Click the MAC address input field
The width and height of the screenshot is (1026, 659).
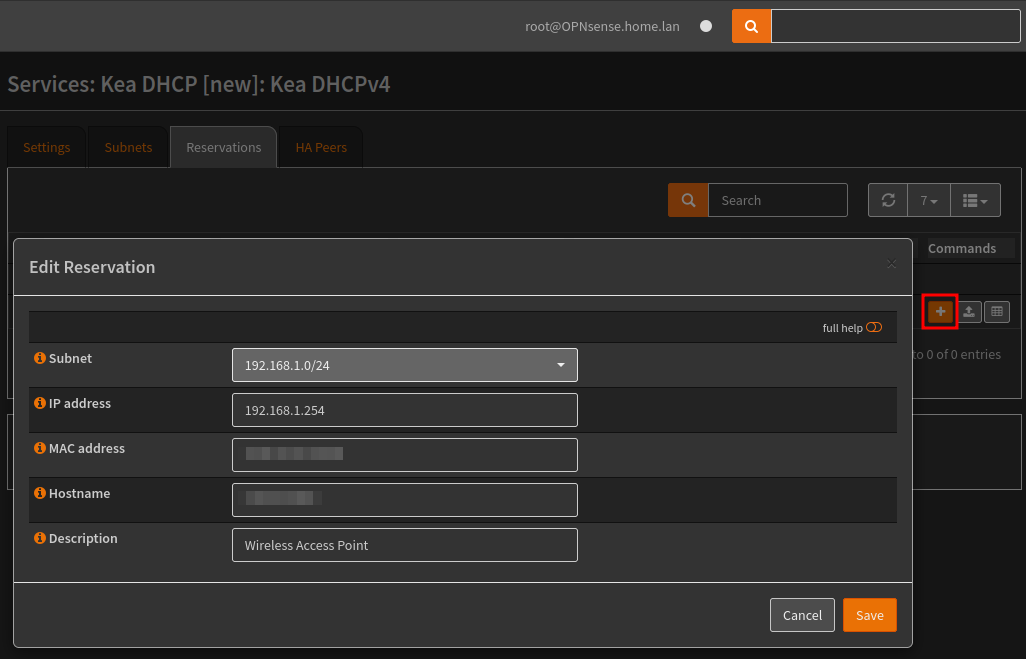click(404, 455)
